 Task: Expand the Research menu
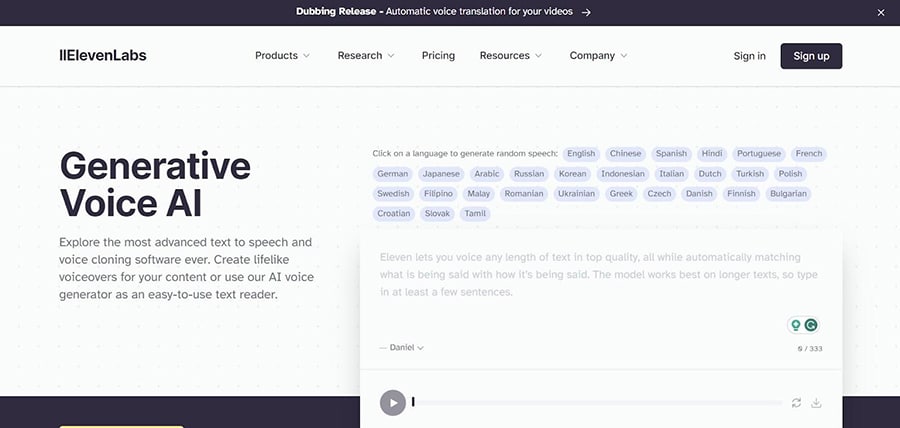(x=366, y=56)
